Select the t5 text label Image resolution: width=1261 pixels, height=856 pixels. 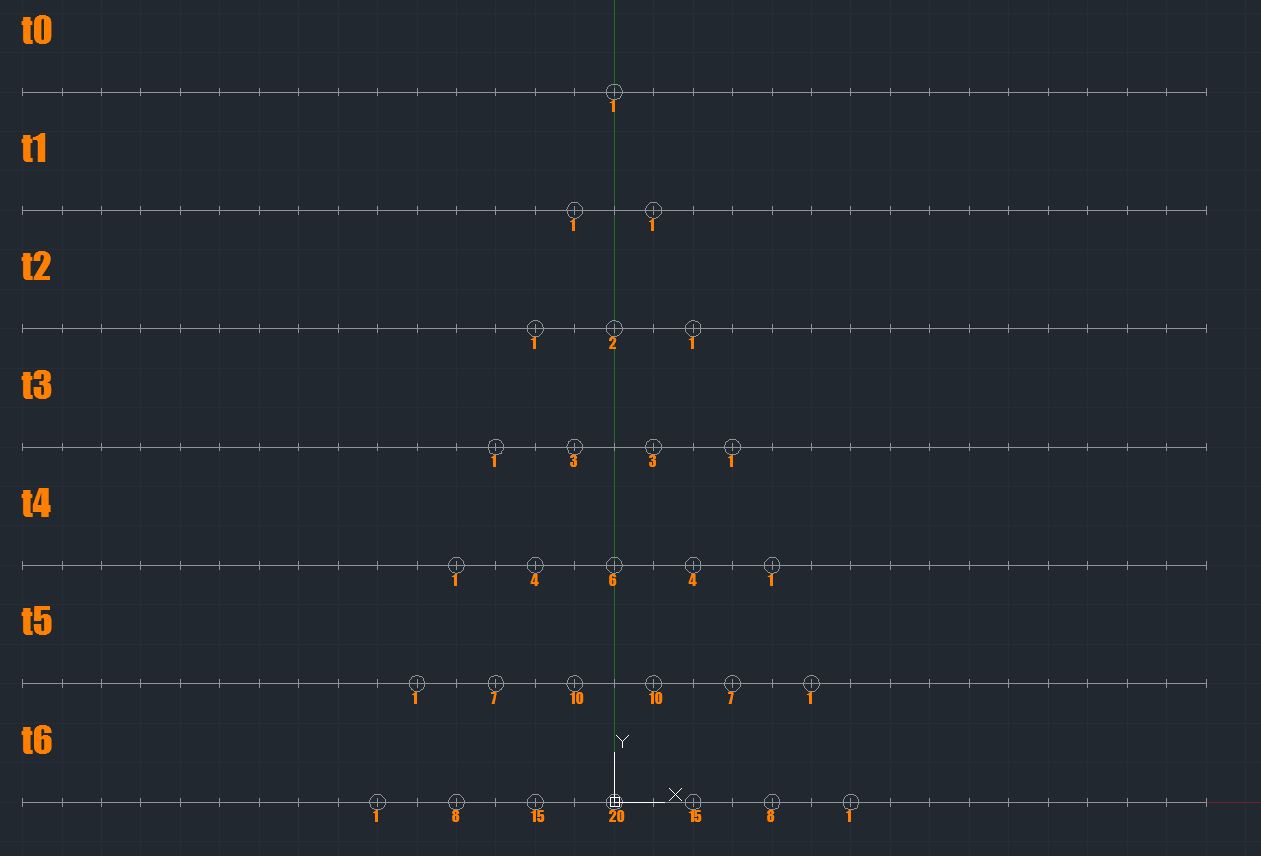click(36, 622)
